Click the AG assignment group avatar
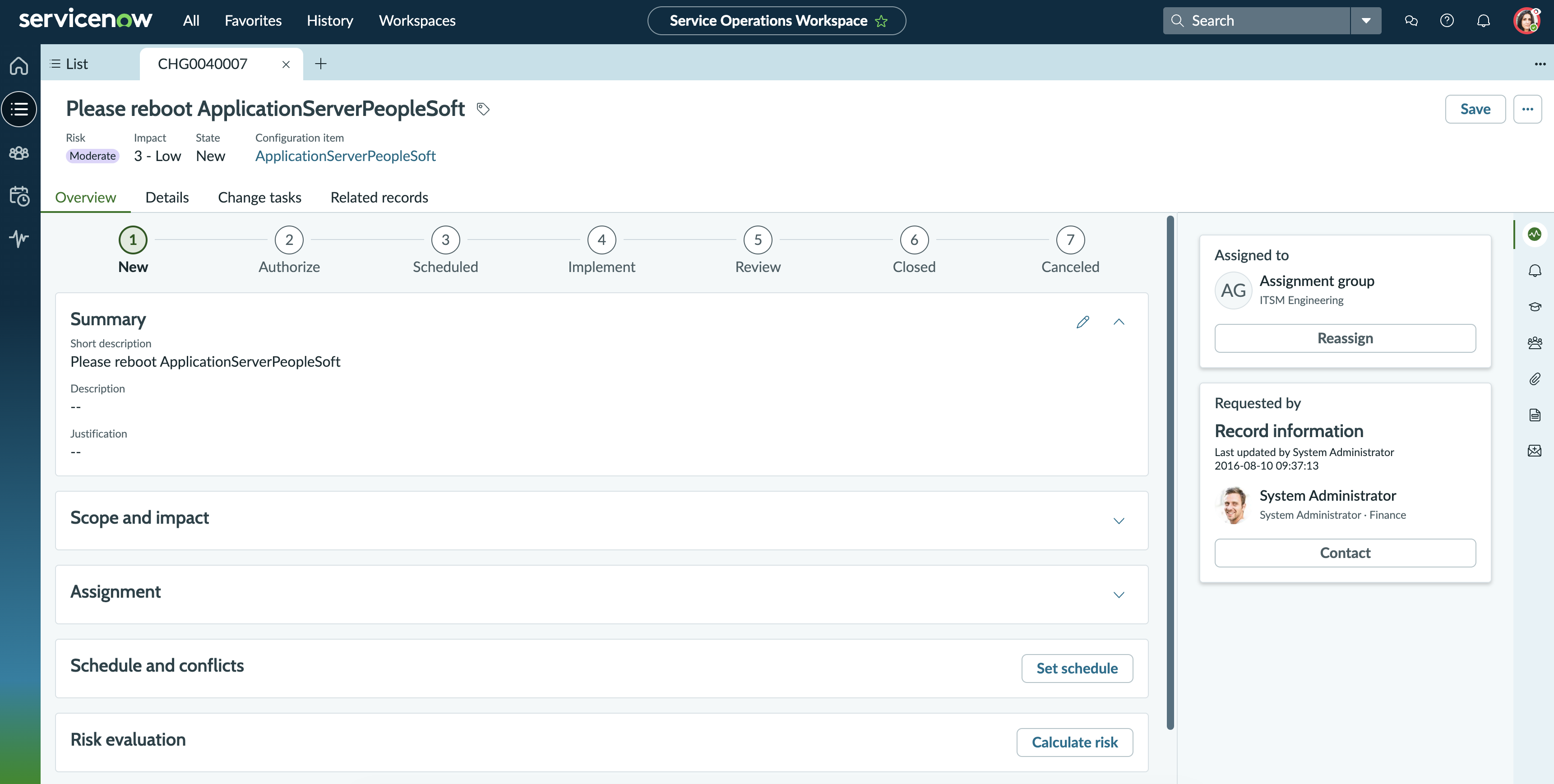The height and width of the screenshot is (784, 1554). (x=1233, y=291)
